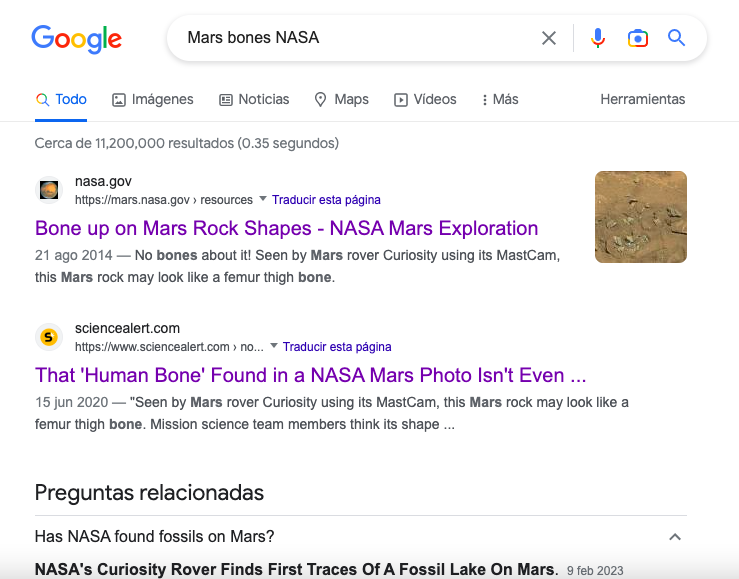Open Google Lens camera search icon
Screen dimensions: 739x579
pos(638,38)
